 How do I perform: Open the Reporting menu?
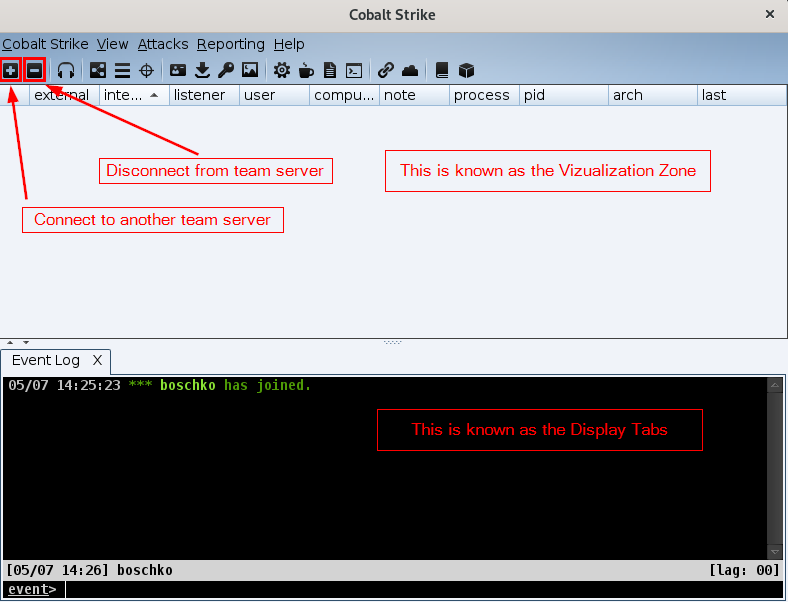click(x=231, y=44)
